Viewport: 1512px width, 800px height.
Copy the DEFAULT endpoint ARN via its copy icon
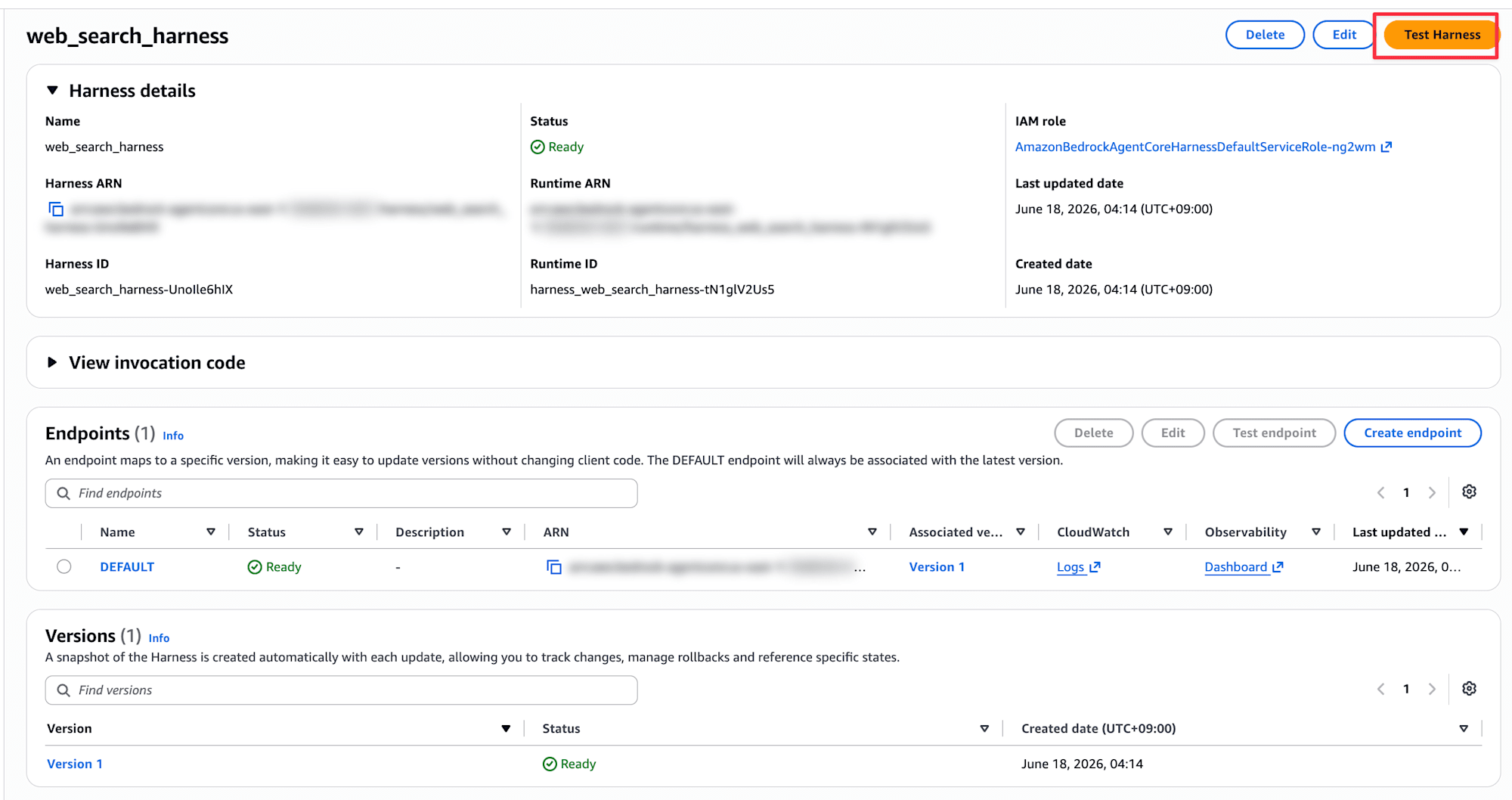pos(554,567)
